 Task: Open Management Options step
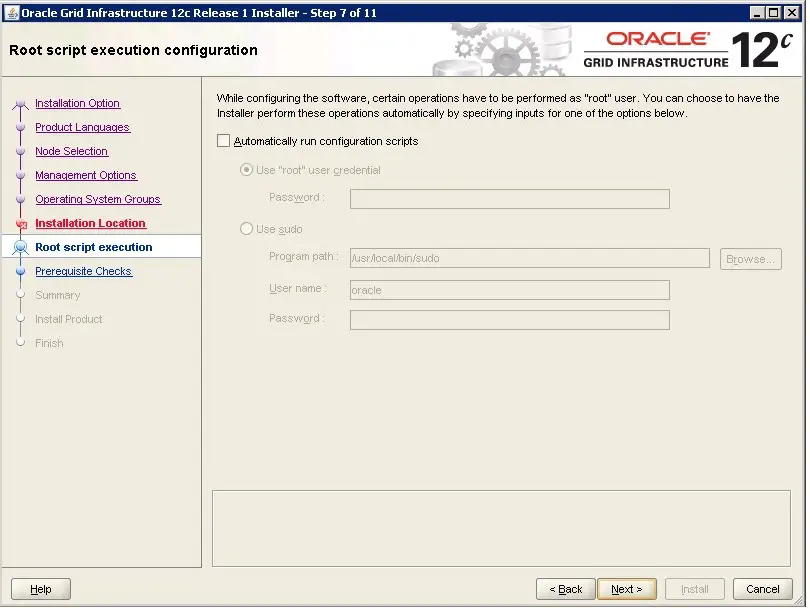point(86,175)
